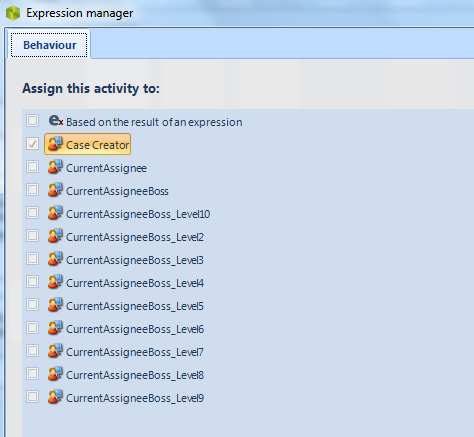Uncheck the Case Creator checkbox
The height and width of the screenshot is (437, 474).
click(32, 144)
